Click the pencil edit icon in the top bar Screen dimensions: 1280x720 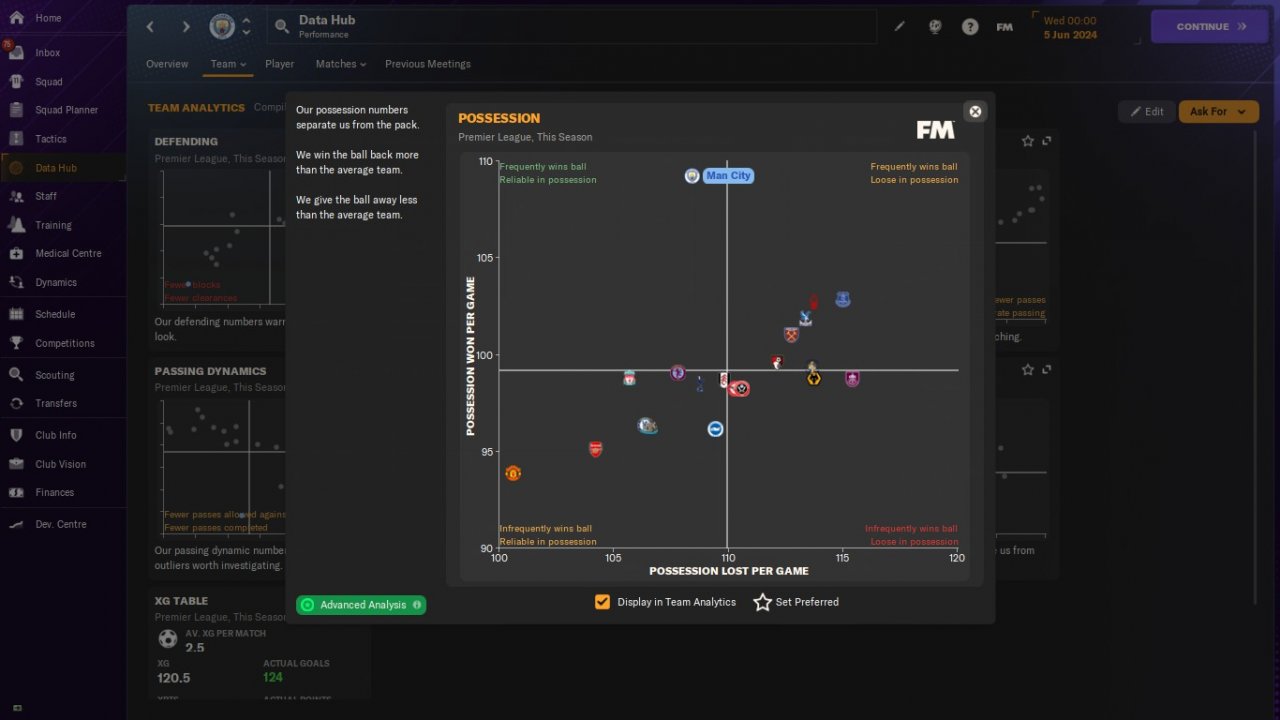(x=899, y=27)
